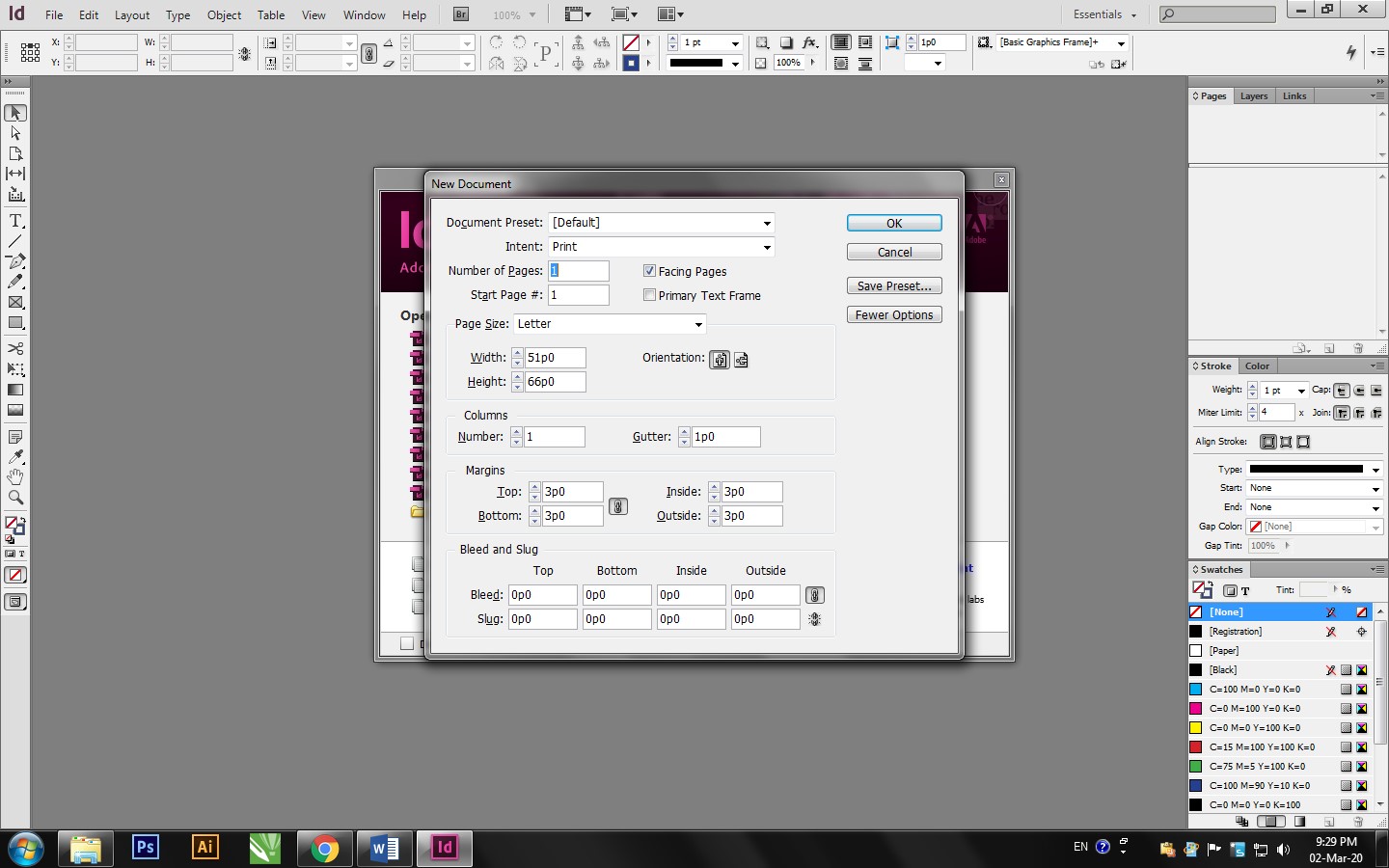
Task: Open the Document Preset dropdown
Action: pos(662,223)
